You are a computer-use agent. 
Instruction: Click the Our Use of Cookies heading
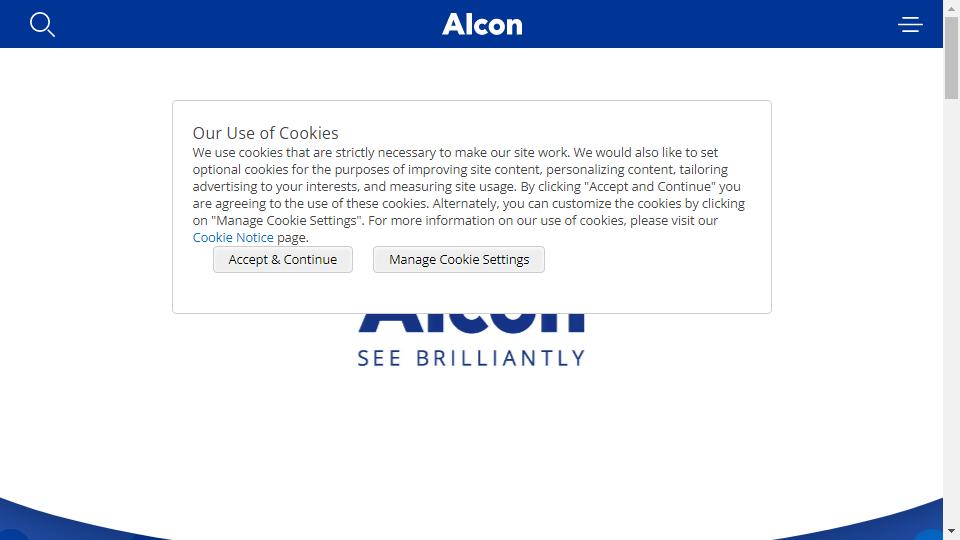point(266,133)
